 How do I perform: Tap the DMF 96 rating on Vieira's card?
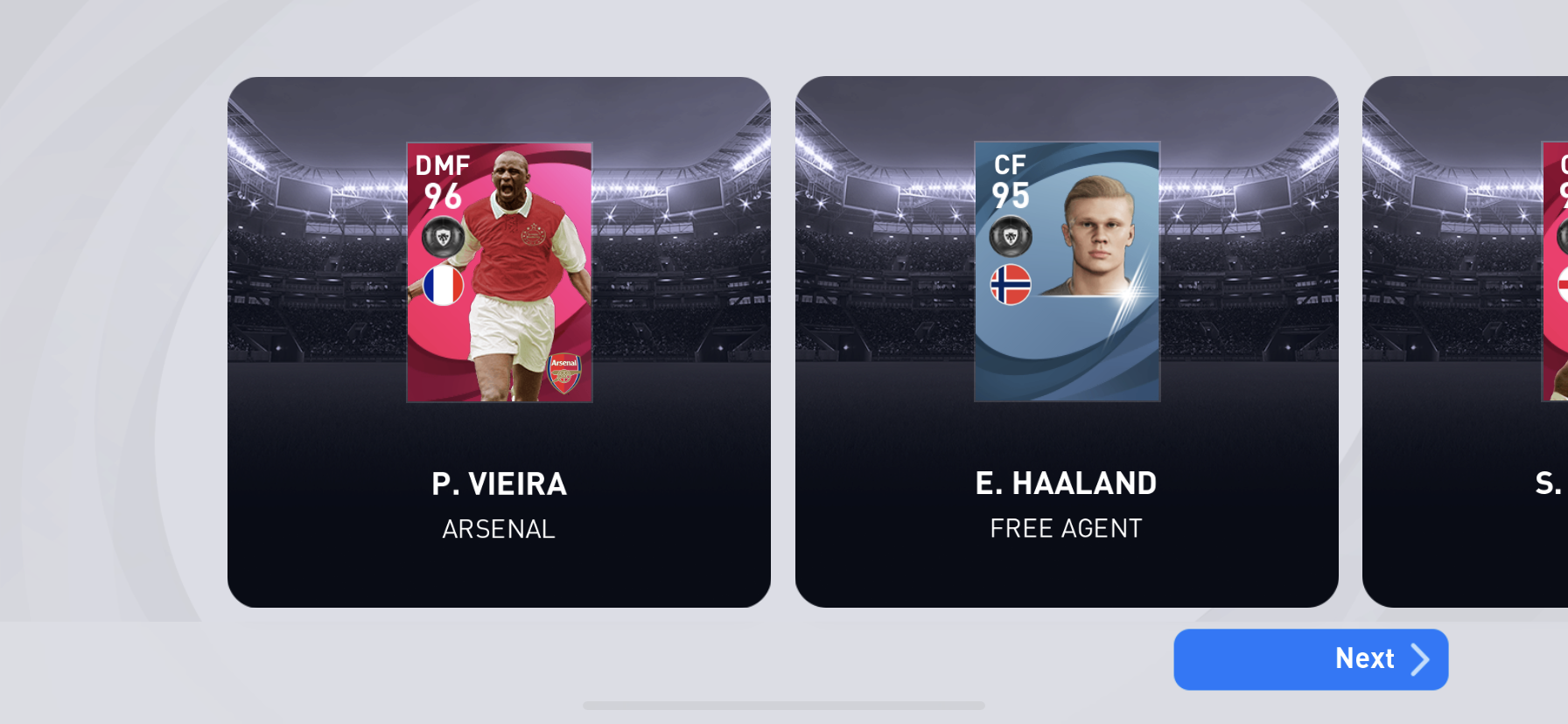click(443, 183)
